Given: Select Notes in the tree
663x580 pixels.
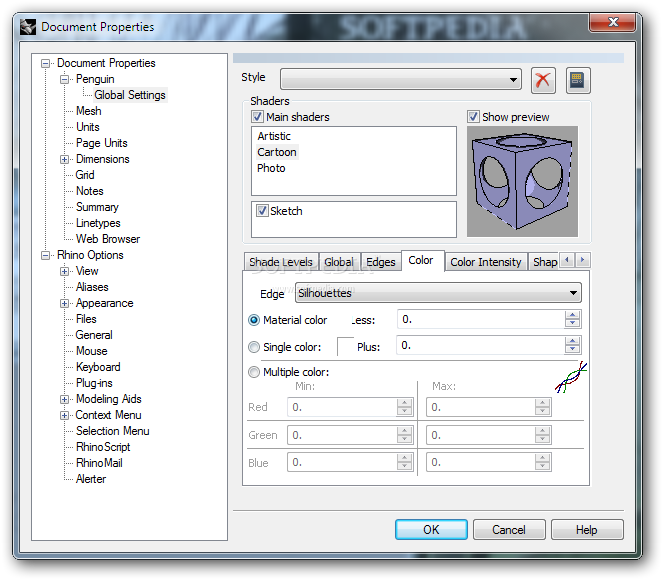Looking at the screenshot, I should pyautogui.click(x=90, y=191).
